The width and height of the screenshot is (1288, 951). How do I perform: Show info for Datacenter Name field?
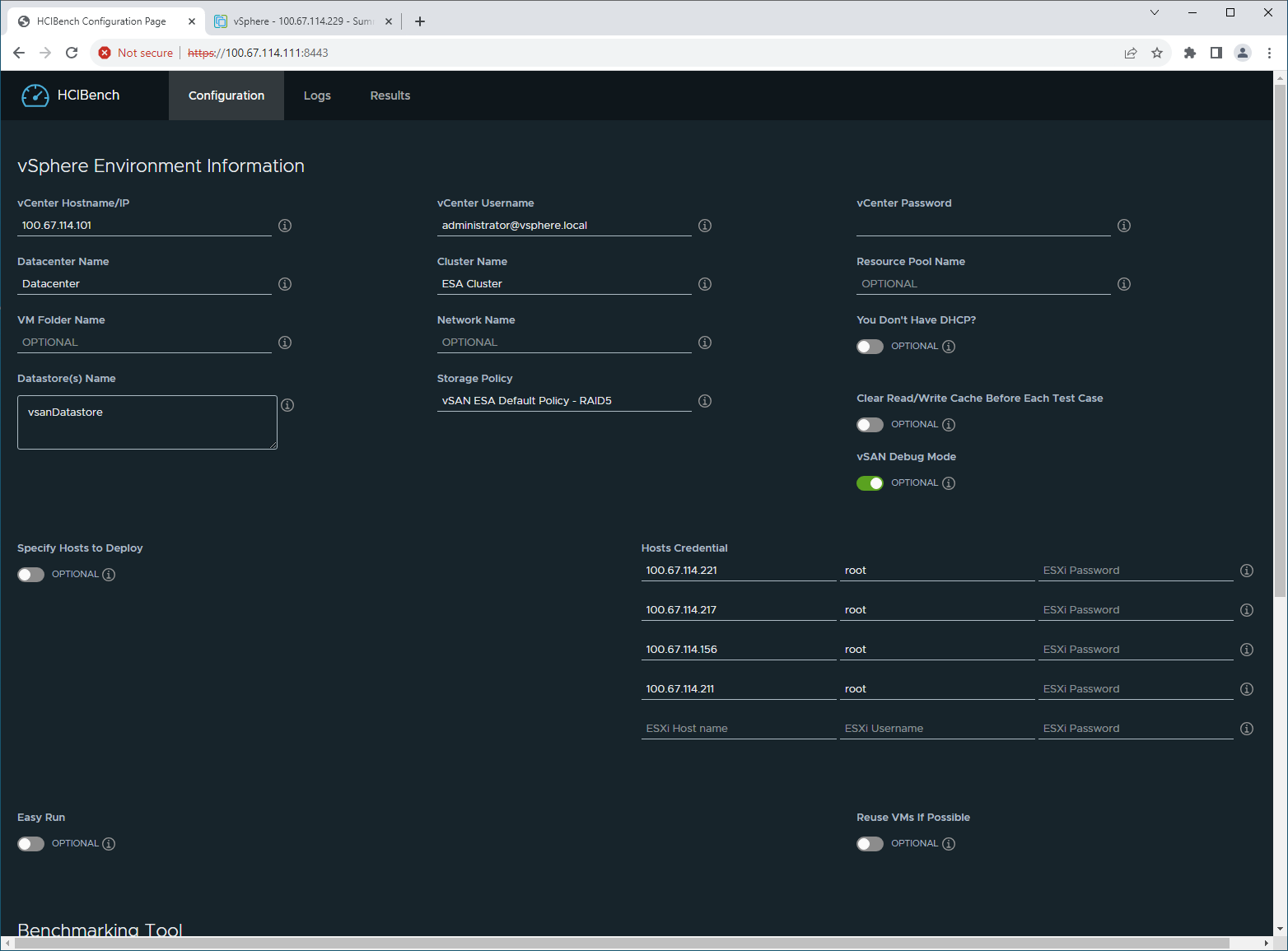point(285,284)
